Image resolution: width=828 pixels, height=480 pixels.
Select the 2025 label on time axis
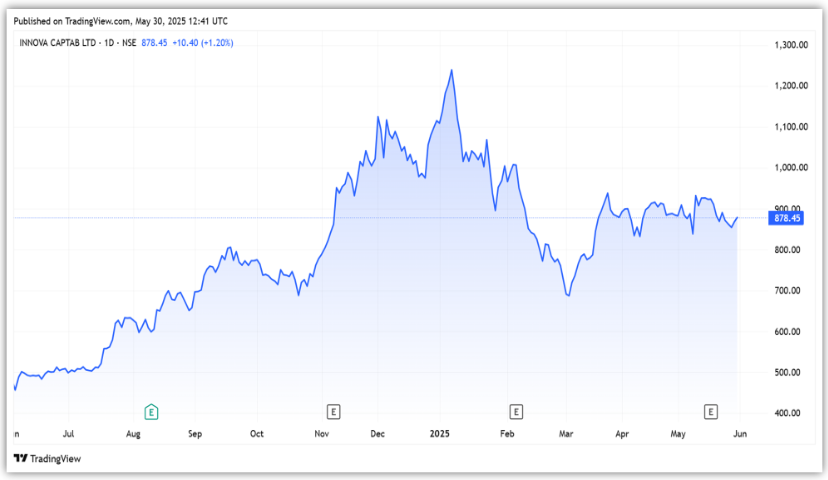click(441, 435)
